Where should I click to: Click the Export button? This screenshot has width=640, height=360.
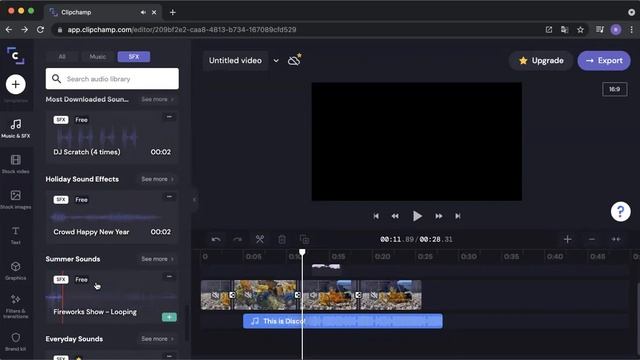(604, 60)
